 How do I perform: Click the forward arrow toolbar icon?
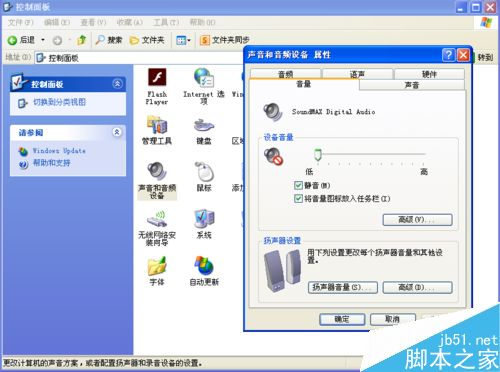[x=57, y=40]
